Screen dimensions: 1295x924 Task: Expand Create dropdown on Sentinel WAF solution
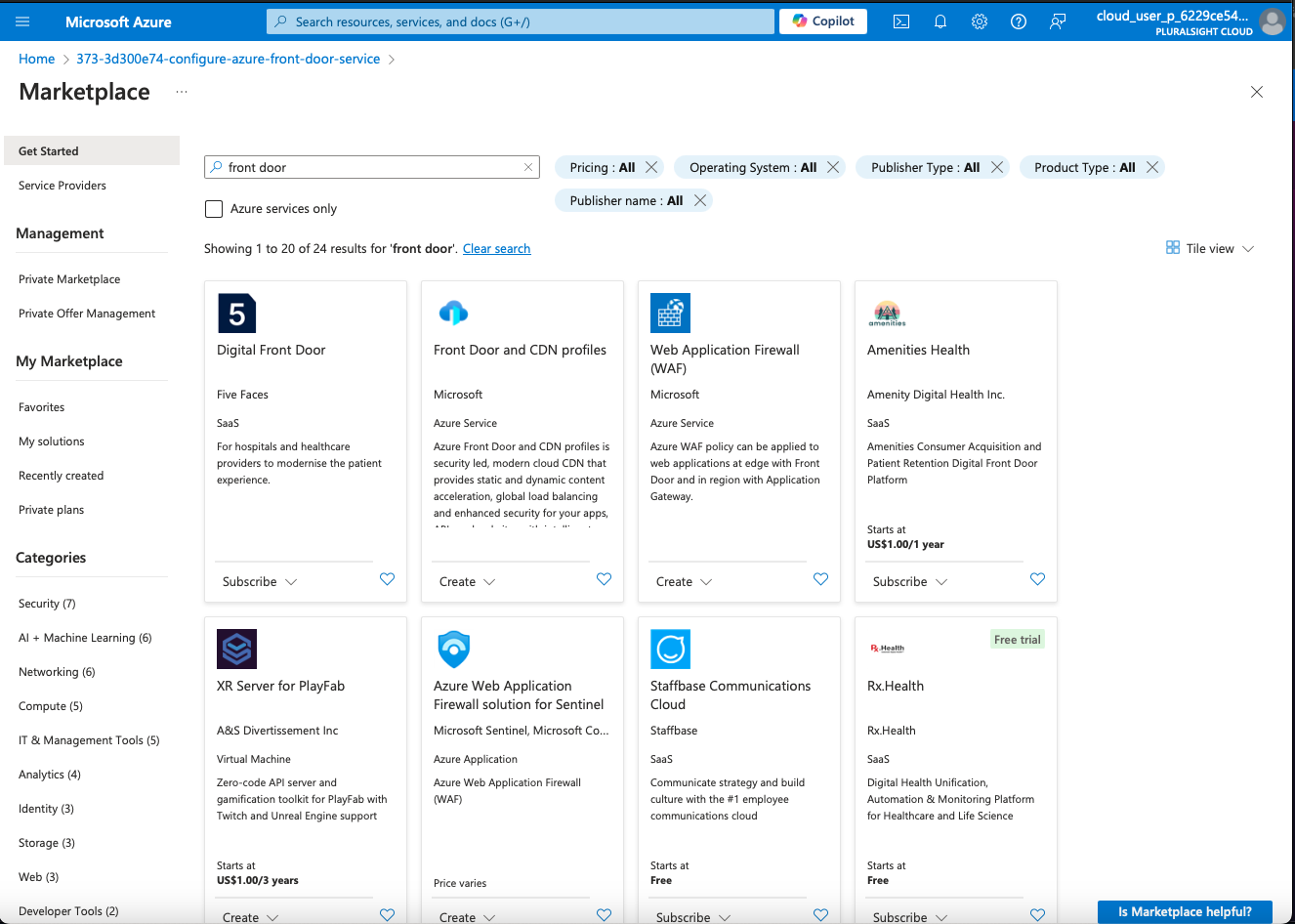pyautogui.click(x=490, y=918)
